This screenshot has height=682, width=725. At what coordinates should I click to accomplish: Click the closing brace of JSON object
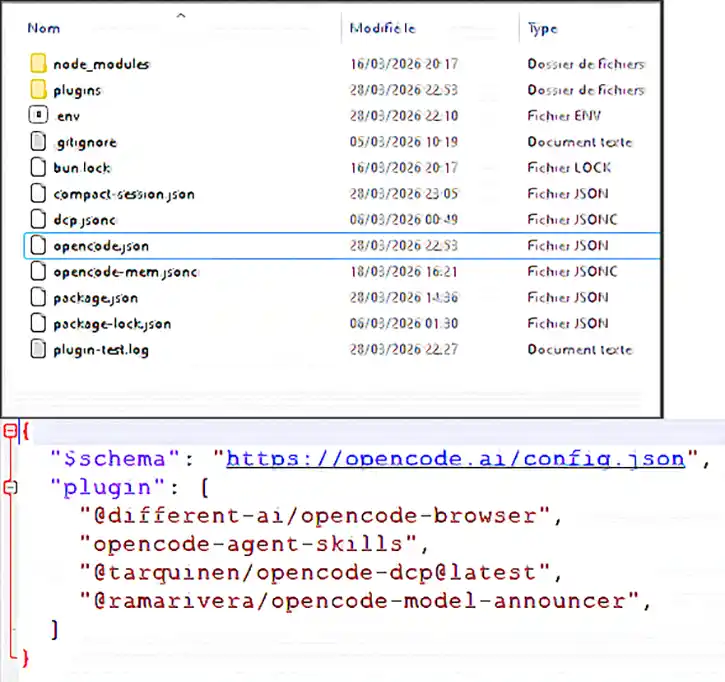pos(25,658)
